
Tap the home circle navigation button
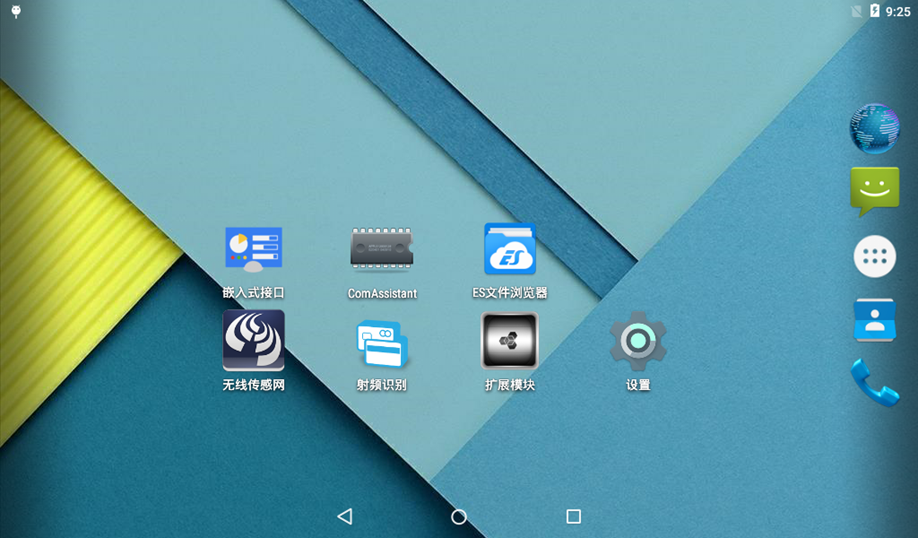[459, 516]
